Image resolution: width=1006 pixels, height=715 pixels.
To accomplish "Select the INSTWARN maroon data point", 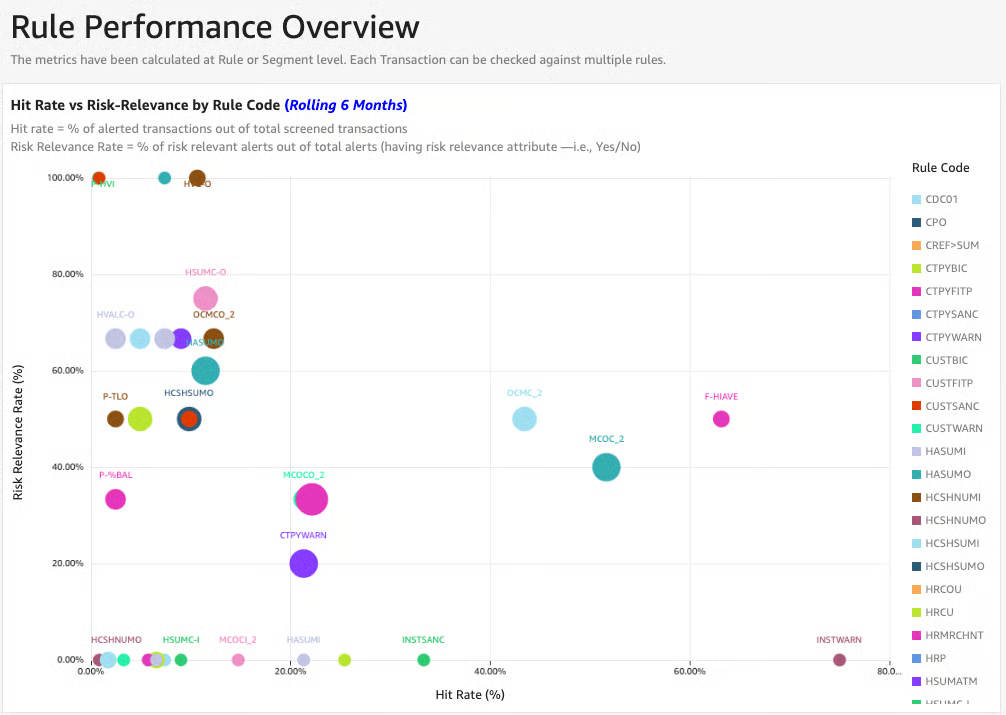I will pos(839,660).
